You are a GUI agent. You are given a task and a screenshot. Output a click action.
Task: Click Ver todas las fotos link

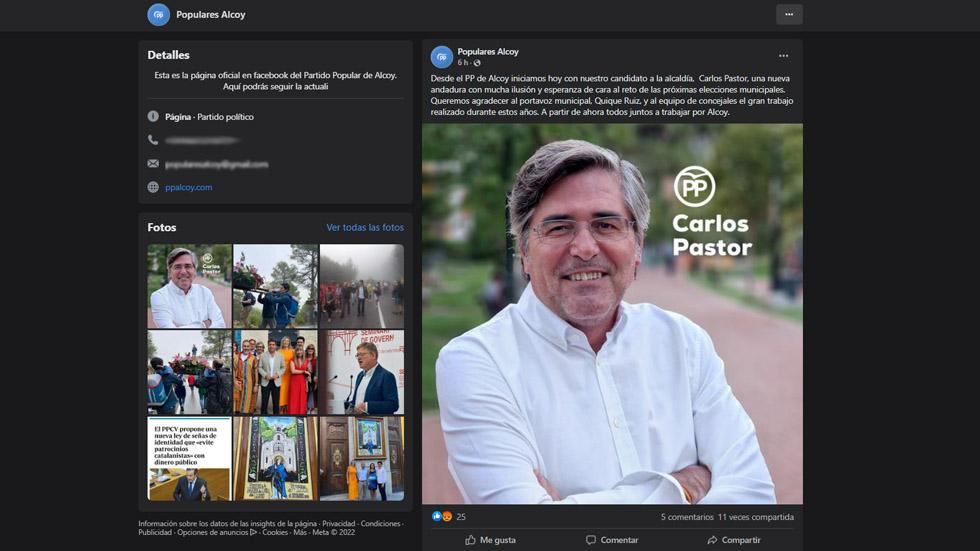pyautogui.click(x=365, y=228)
